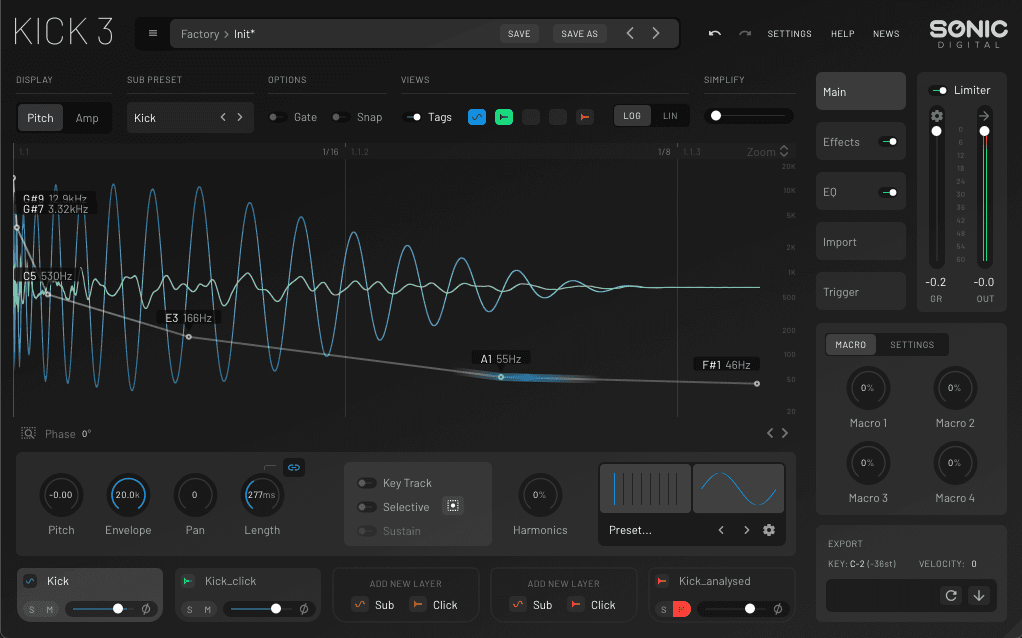Mute the Kick_click layer with its M button
This screenshot has width=1022, height=638.
tap(208, 608)
